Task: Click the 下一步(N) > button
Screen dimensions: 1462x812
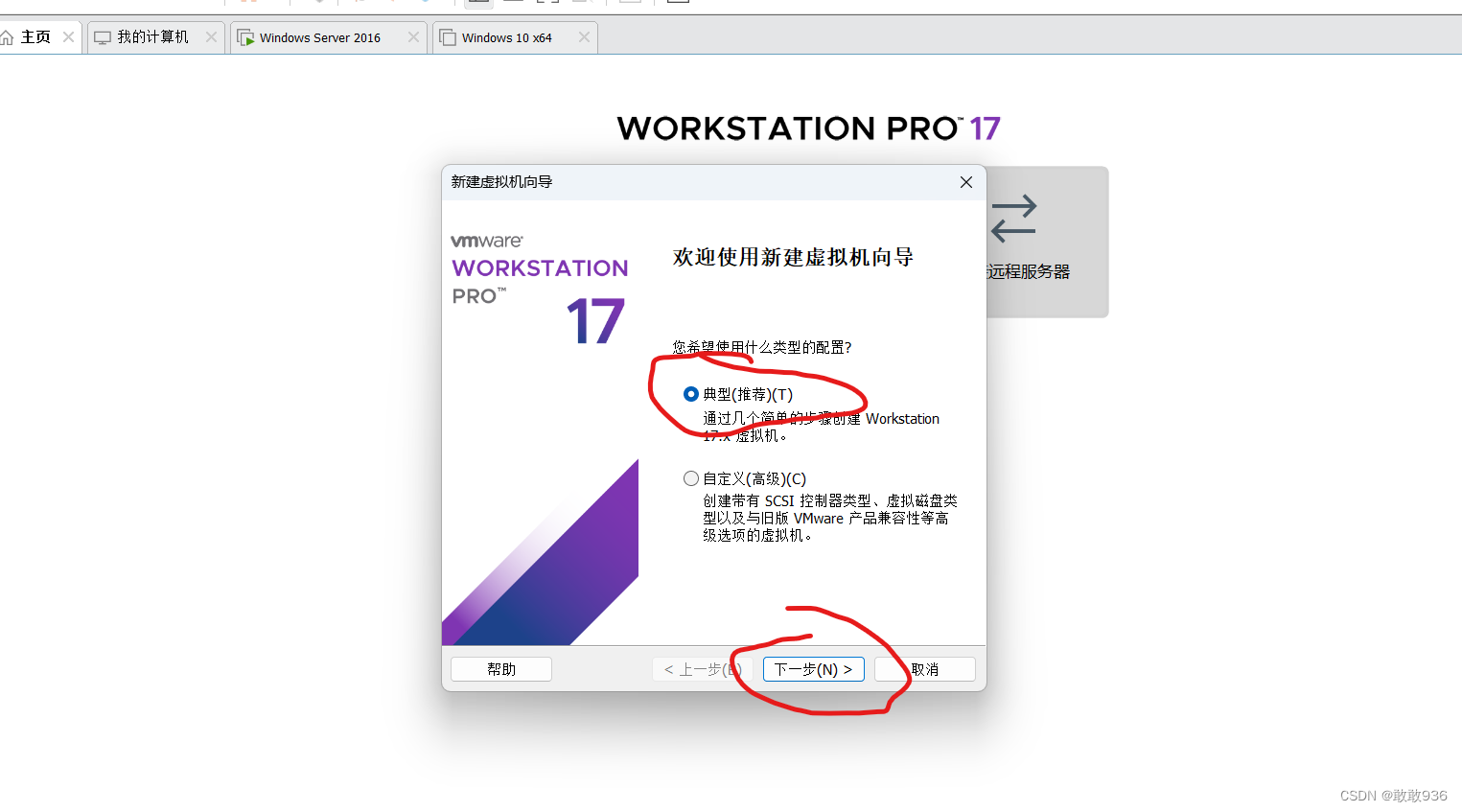Action: point(813,669)
